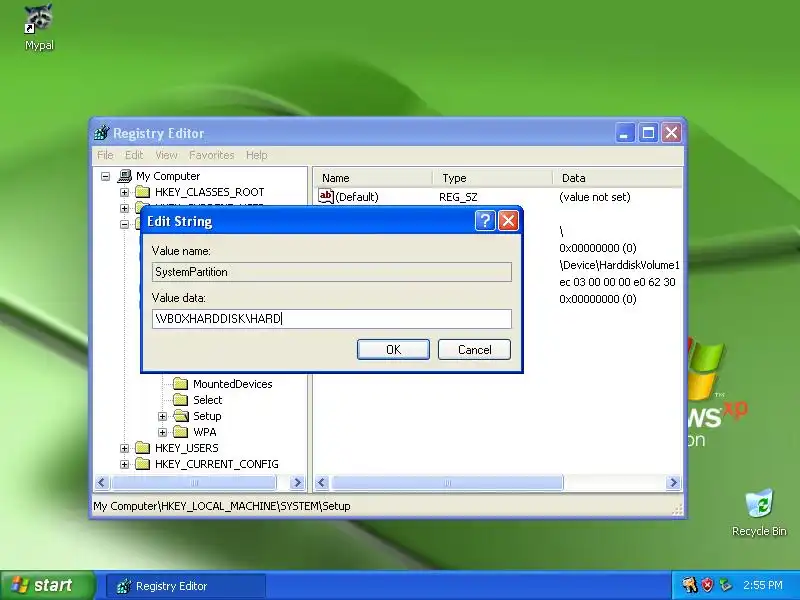Image resolution: width=800 pixels, height=600 pixels.
Task: Click the Name column header
Action: [372, 178]
